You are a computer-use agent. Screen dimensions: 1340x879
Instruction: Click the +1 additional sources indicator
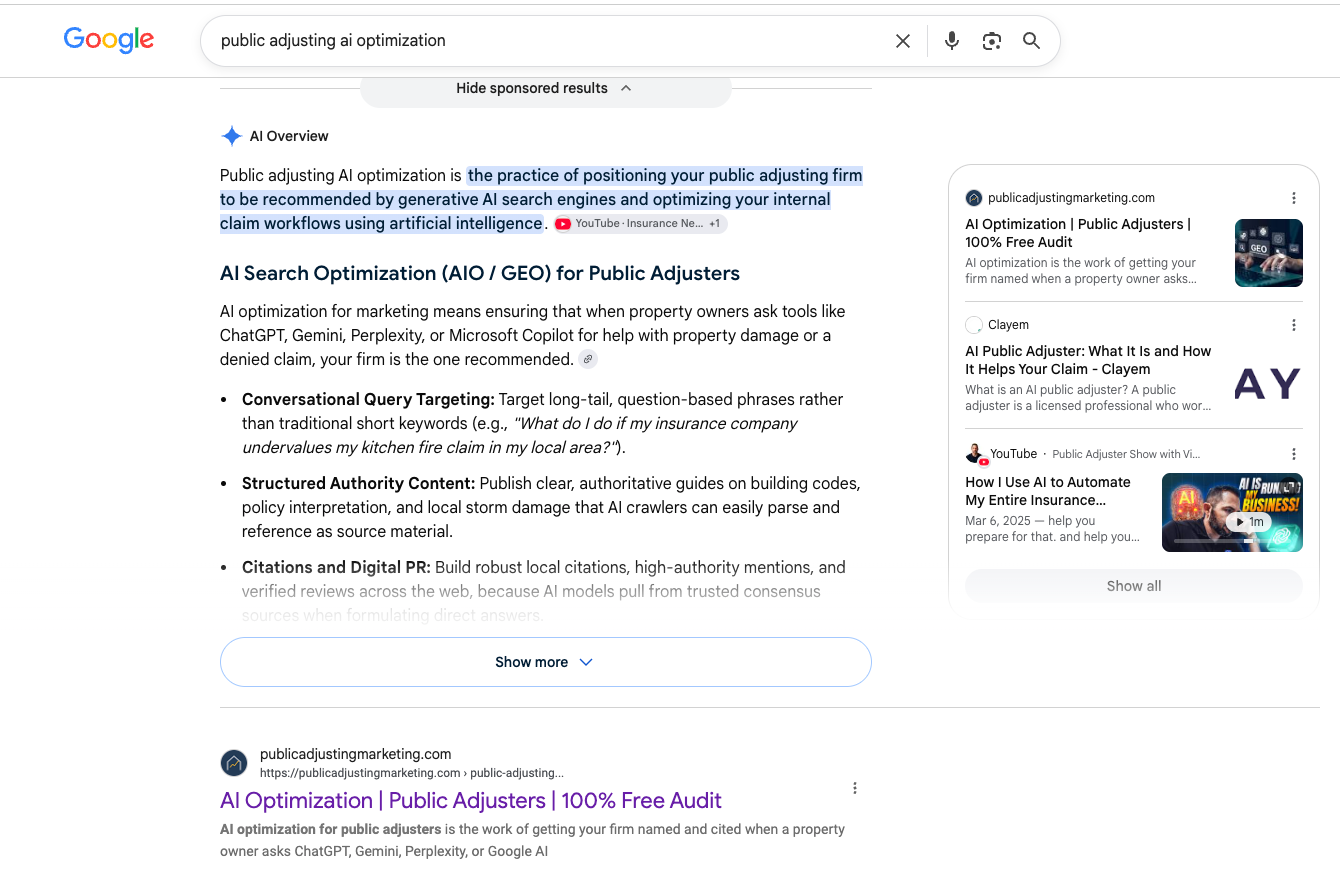[x=715, y=224]
